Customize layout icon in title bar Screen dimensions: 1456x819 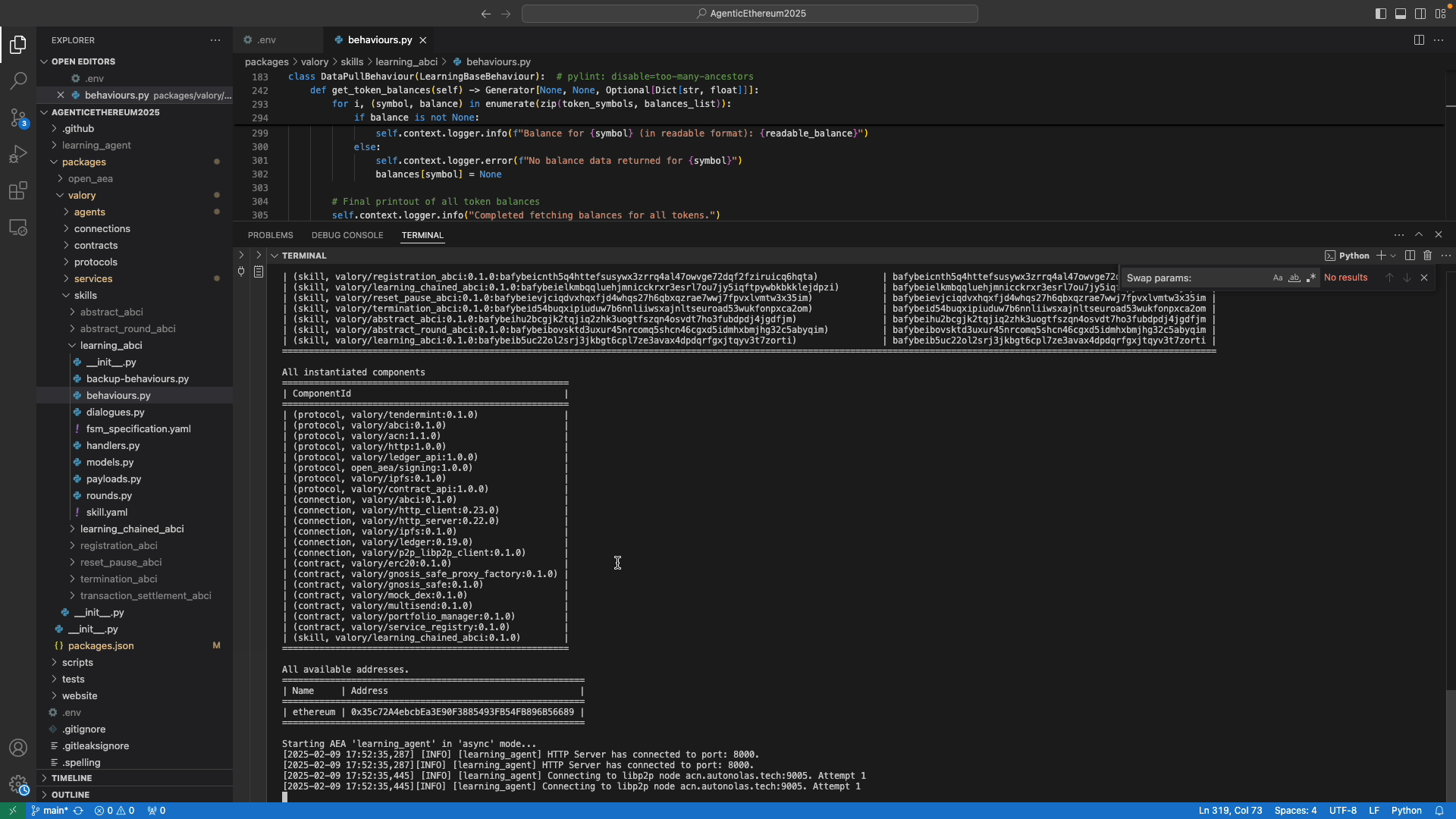pos(1440,14)
